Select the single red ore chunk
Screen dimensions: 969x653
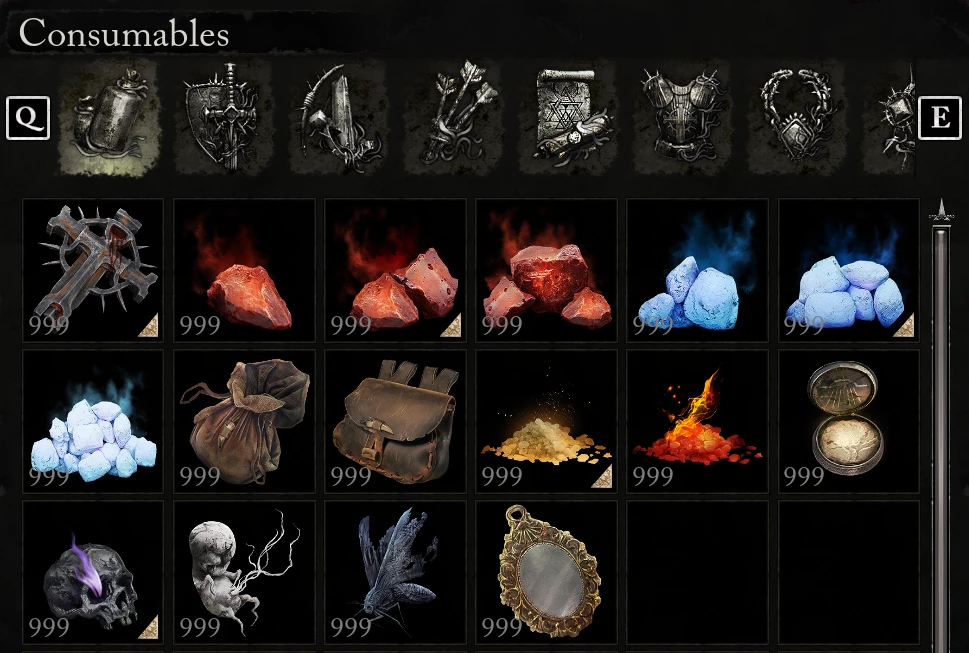(244, 270)
